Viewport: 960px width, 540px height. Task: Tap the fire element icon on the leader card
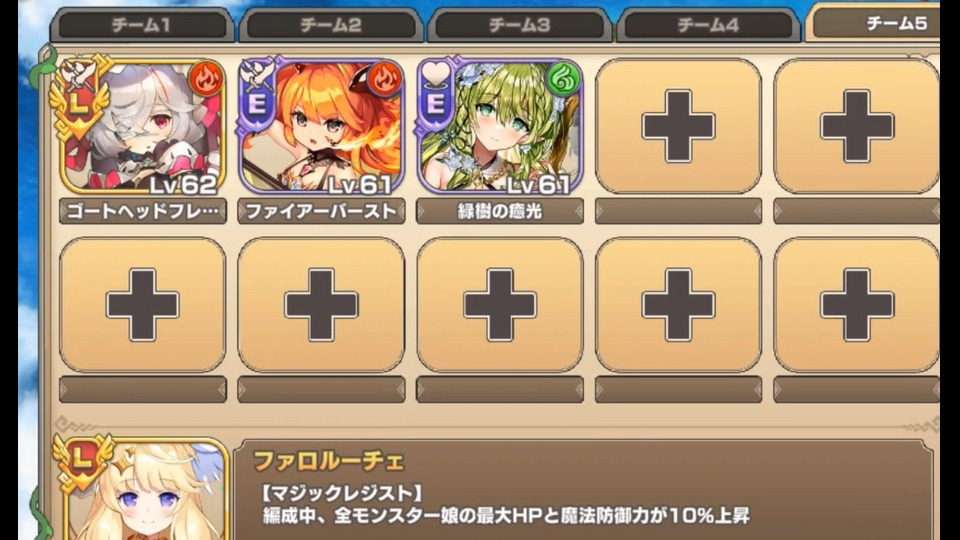206,78
